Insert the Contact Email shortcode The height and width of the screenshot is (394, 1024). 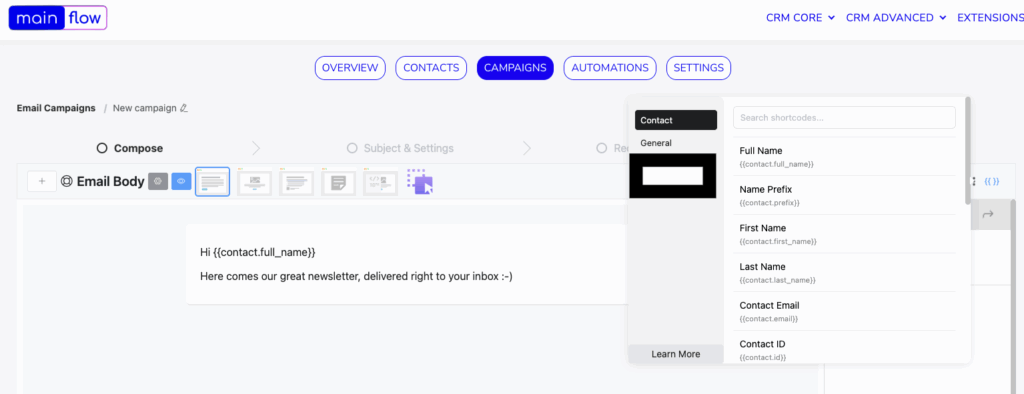(844, 311)
